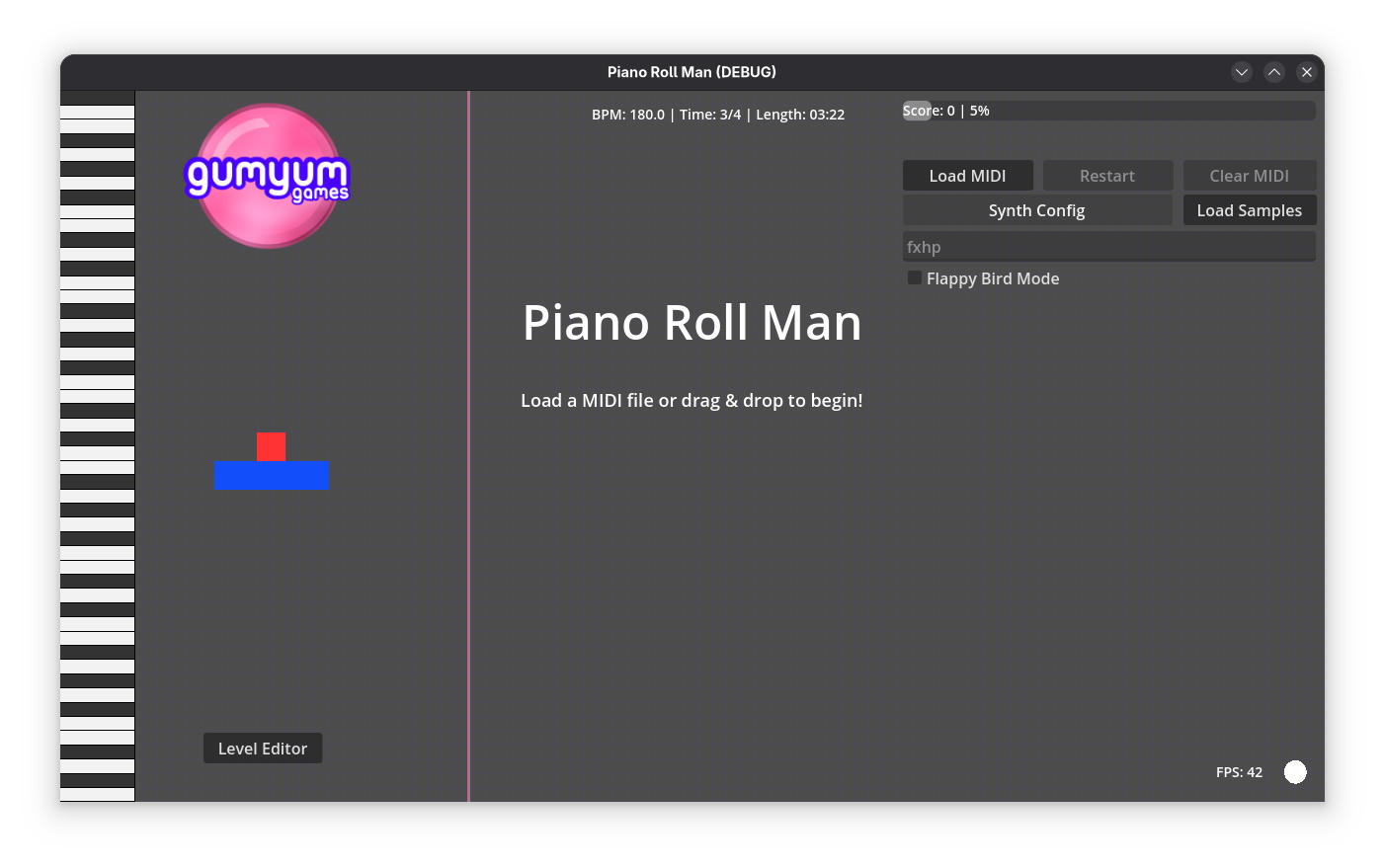
Task: Click the gumyum games pink logo
Action: 268,176
